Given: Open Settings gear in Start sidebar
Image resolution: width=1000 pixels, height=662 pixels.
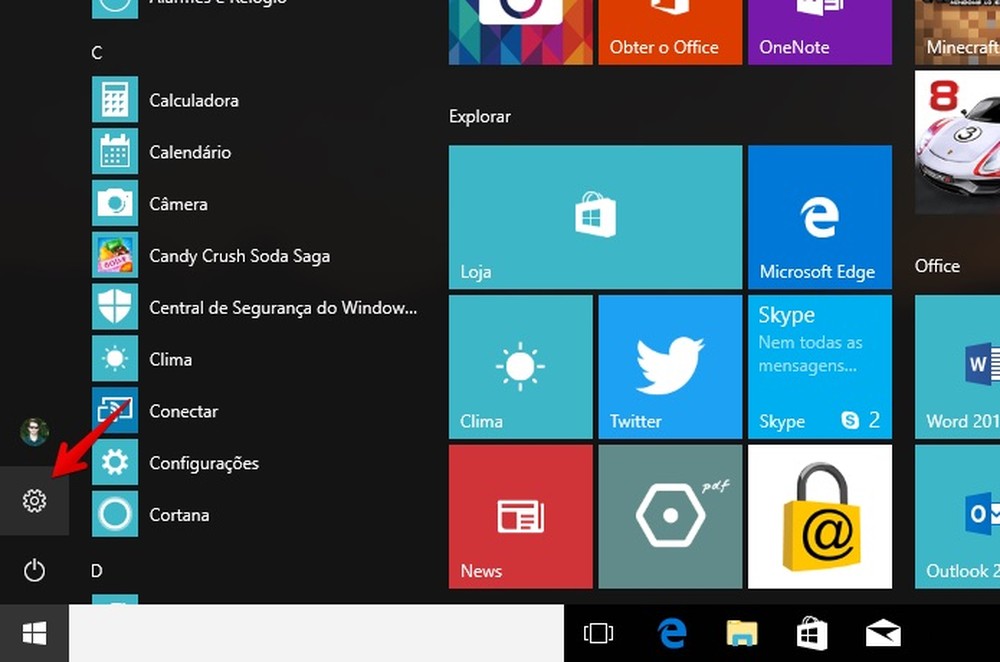Looking at the screenshot, I should pyautogui.click(x=34, y=501).
